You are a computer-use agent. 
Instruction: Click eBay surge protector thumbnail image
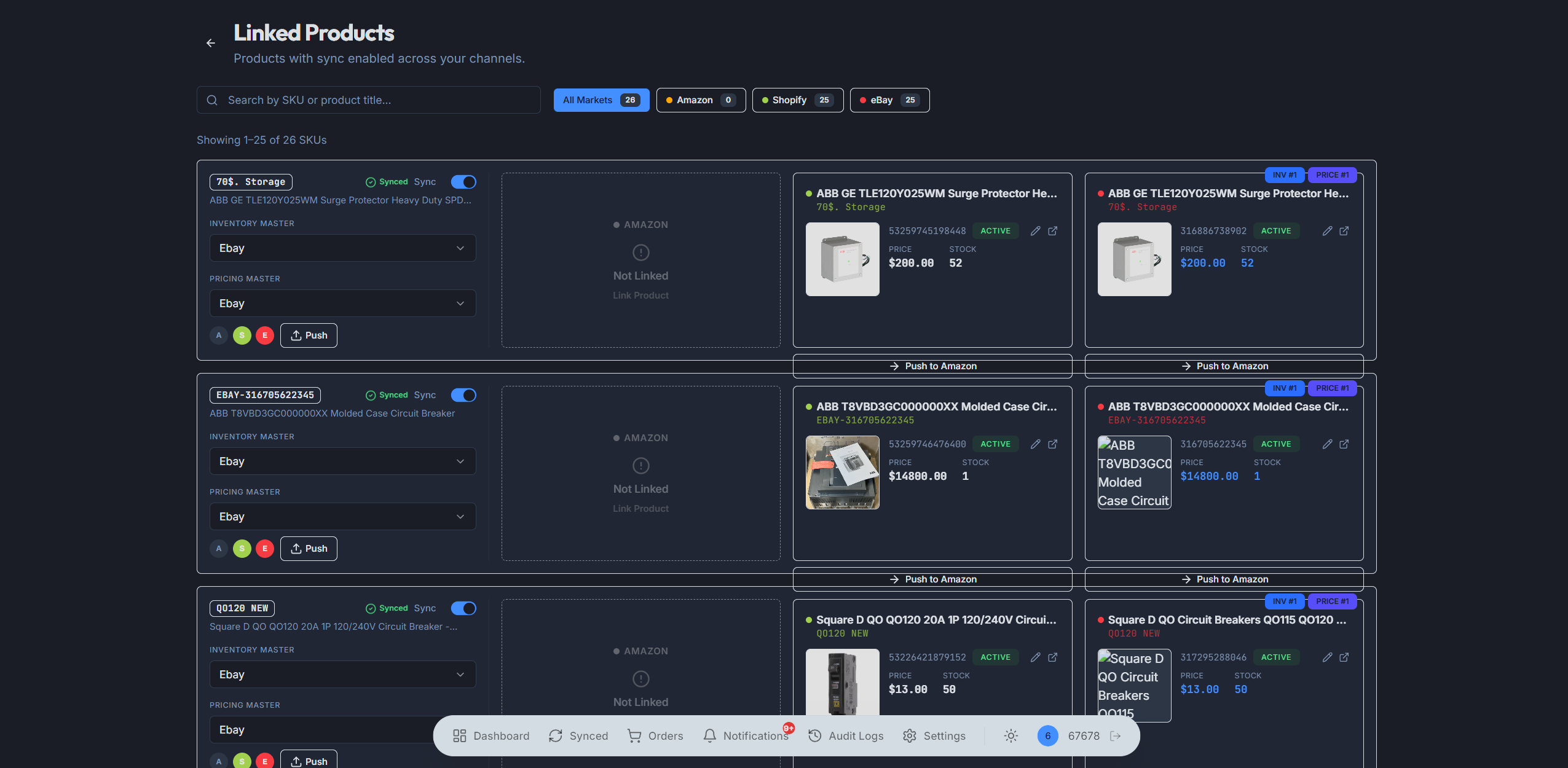tap(1135, 259)
